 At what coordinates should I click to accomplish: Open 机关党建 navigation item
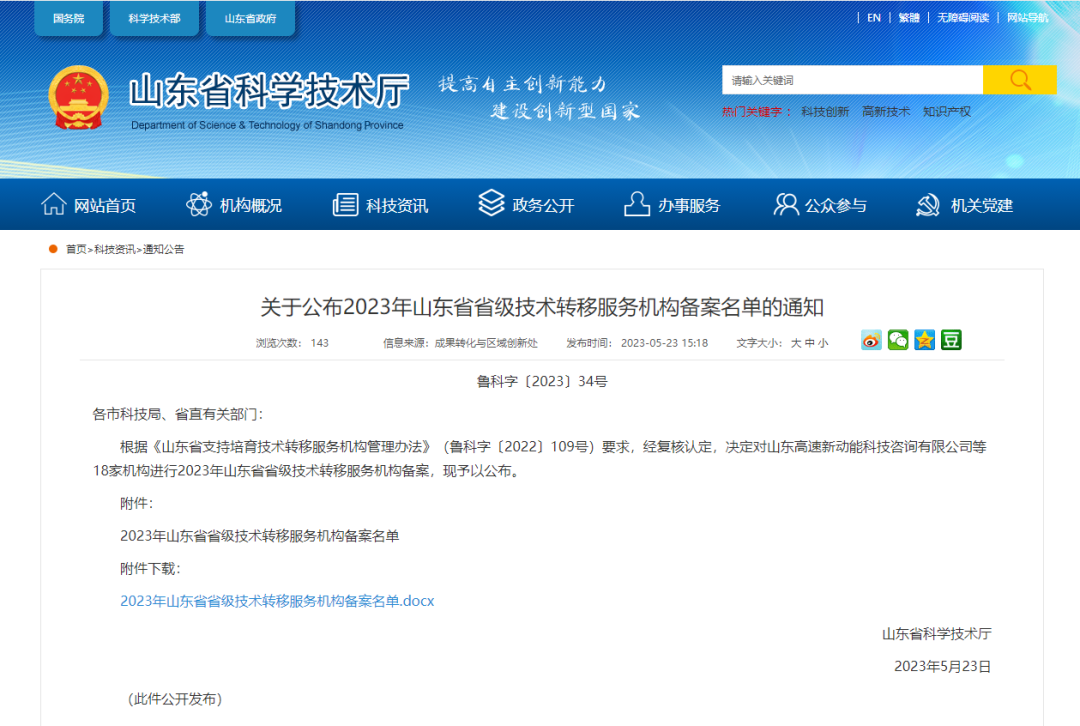pyautogui.click(x=965, y=205)
